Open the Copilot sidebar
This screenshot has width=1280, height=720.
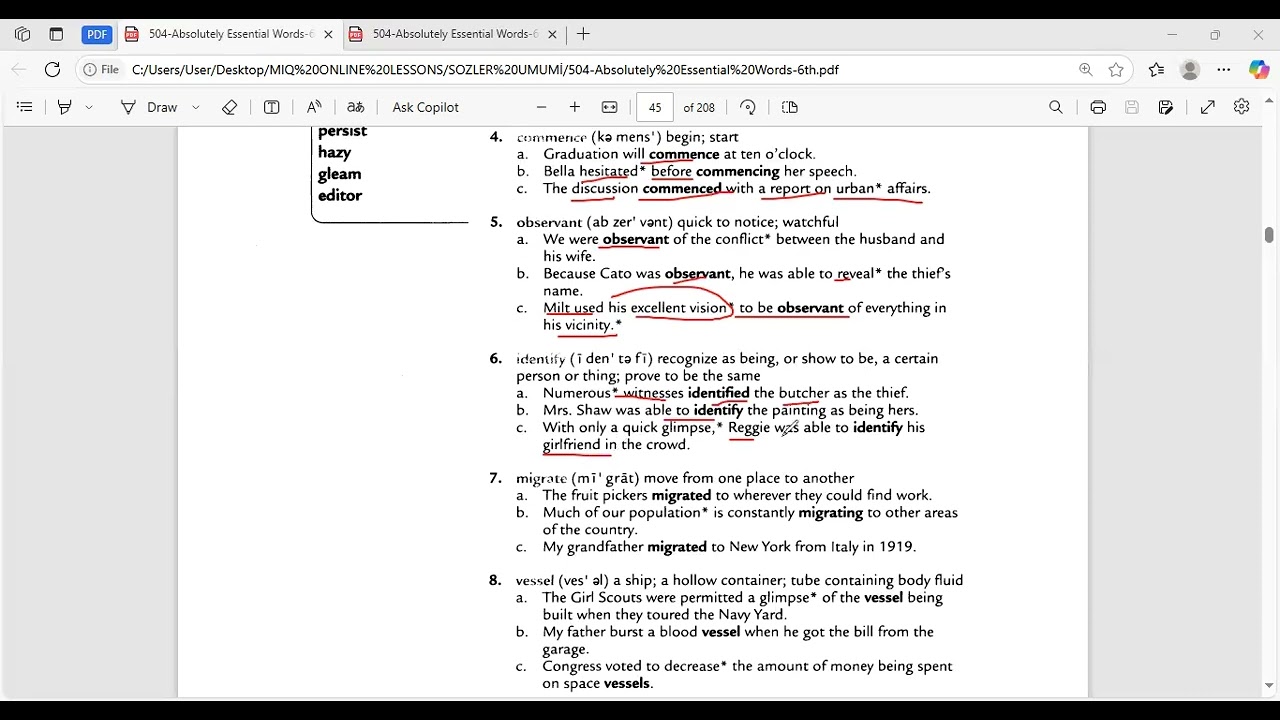(x=1259, y=70)
